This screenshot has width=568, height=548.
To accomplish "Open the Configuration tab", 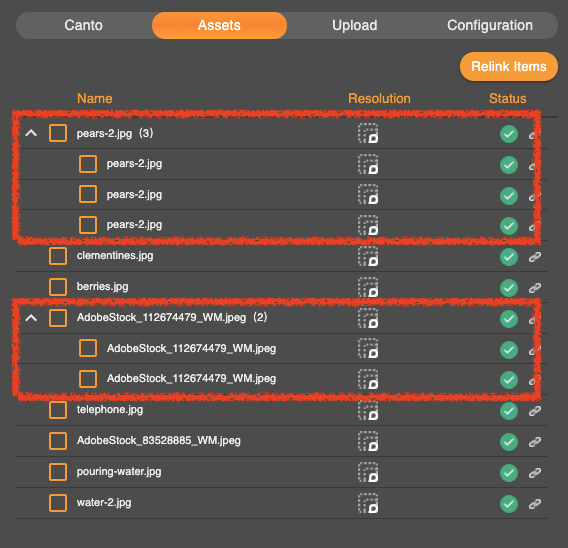I will click(490, 25).
